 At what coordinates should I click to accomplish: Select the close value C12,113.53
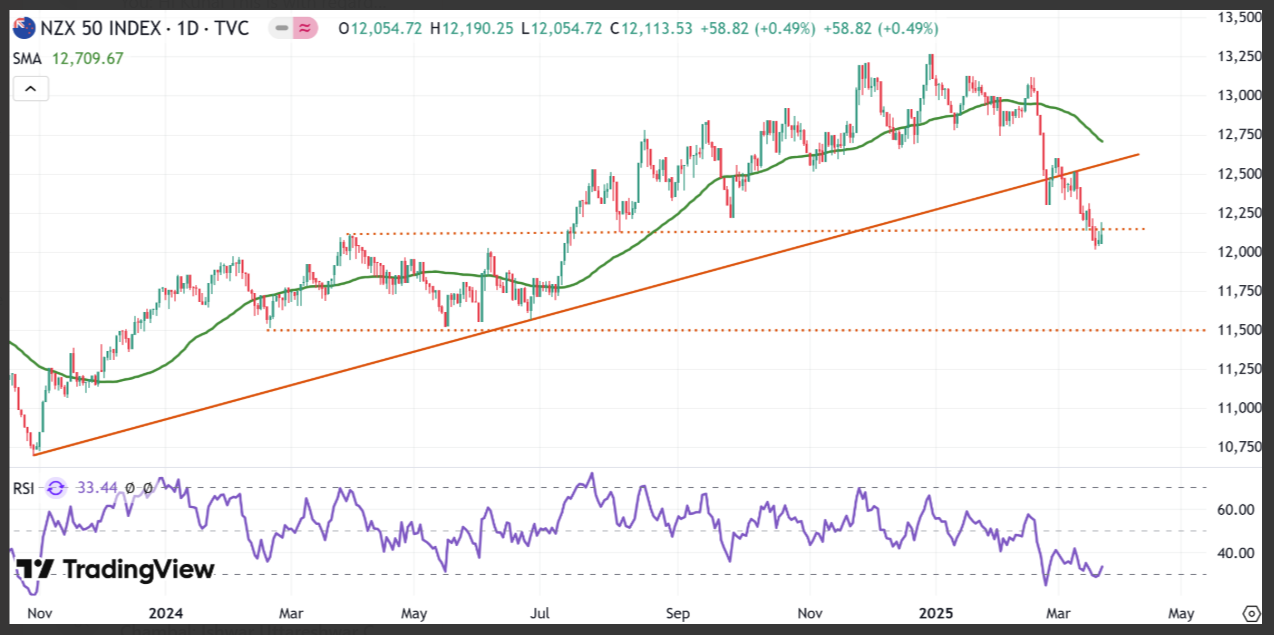pos(652,29)
